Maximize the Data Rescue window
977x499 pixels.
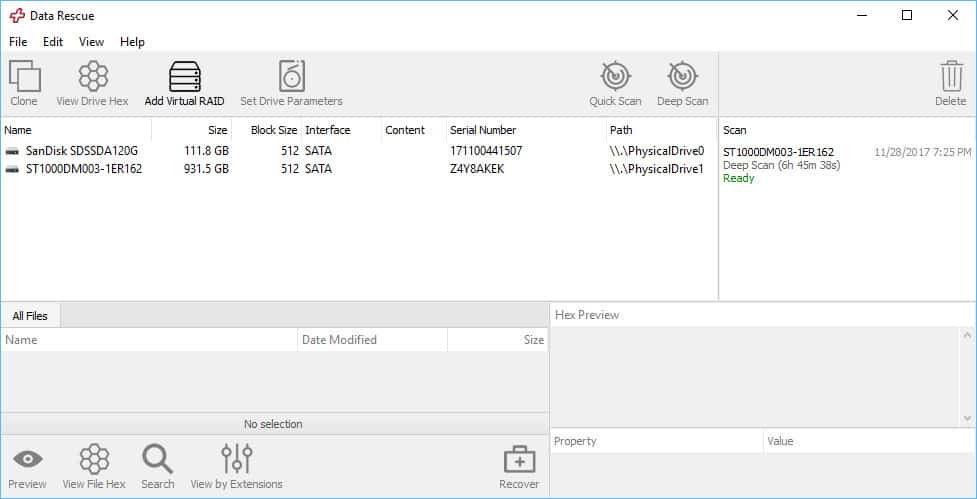tap(907, 16)
